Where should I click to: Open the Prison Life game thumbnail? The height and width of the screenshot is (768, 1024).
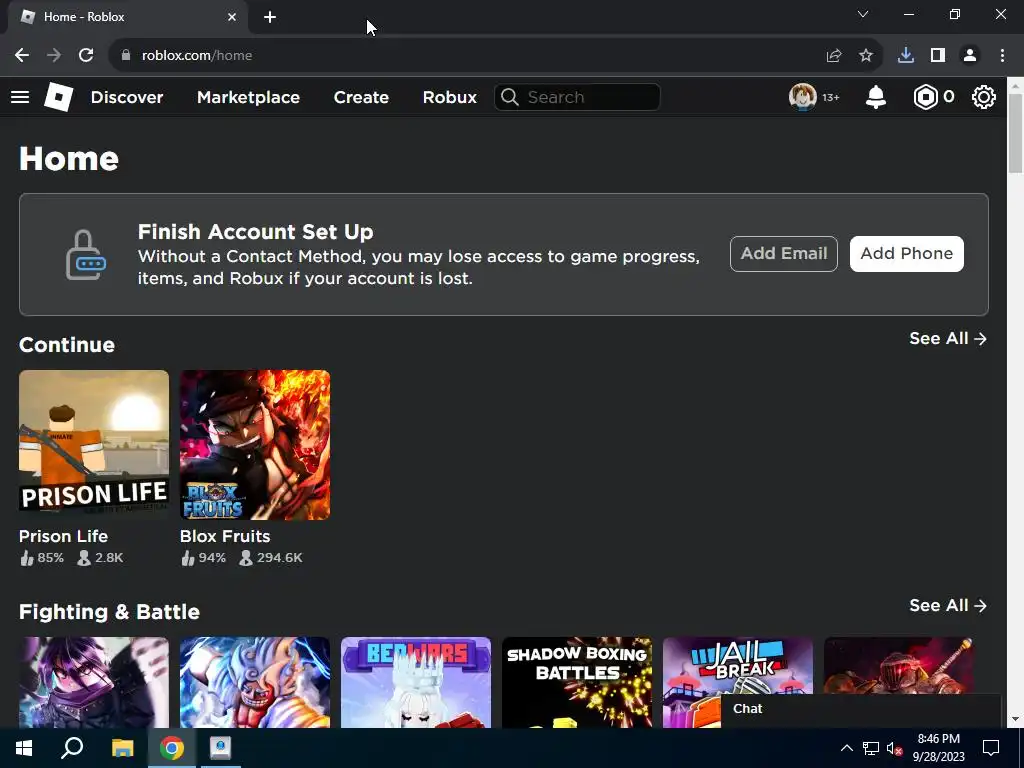tap(94, 445)
